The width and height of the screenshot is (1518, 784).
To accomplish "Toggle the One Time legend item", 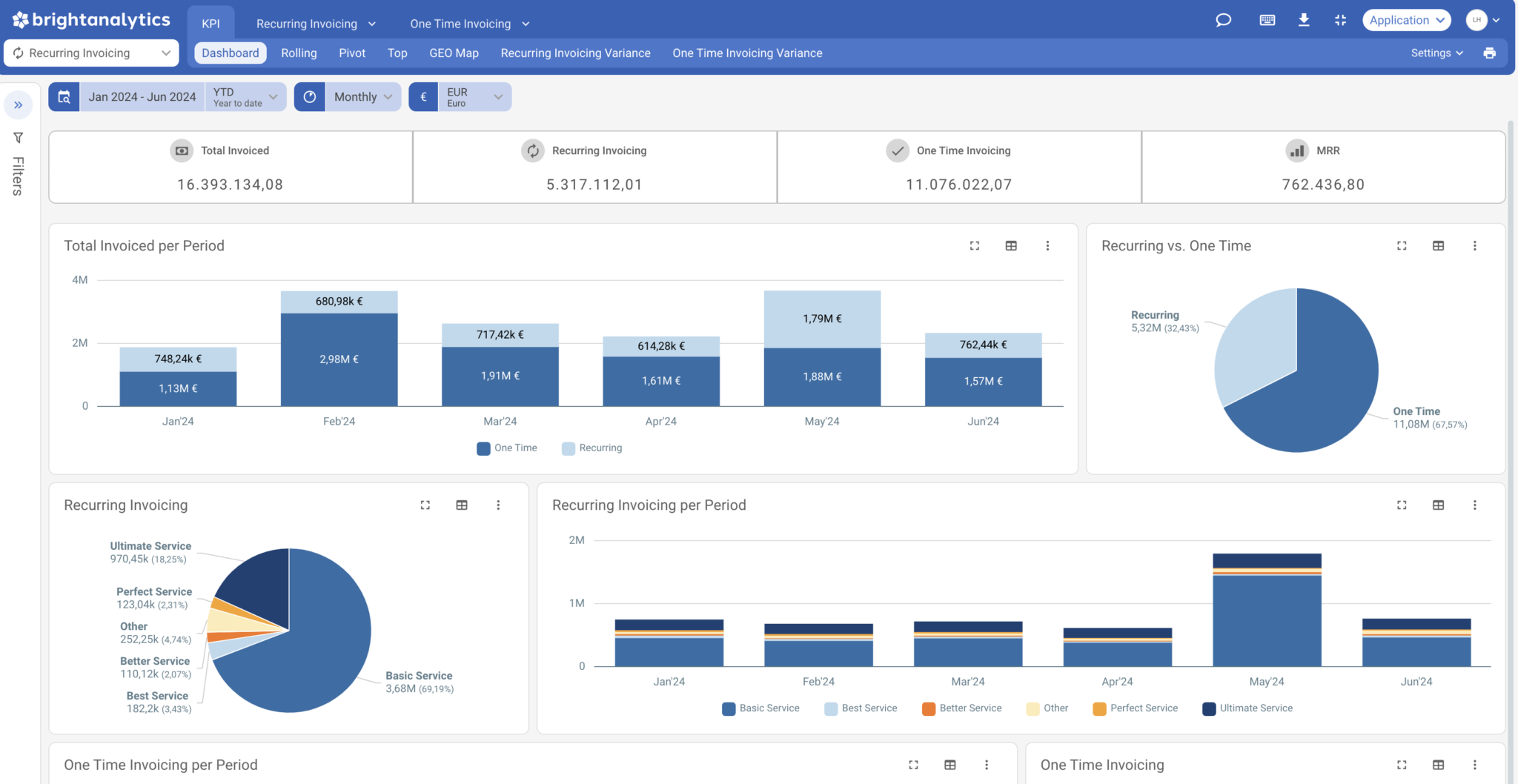I will pos(507,448).
